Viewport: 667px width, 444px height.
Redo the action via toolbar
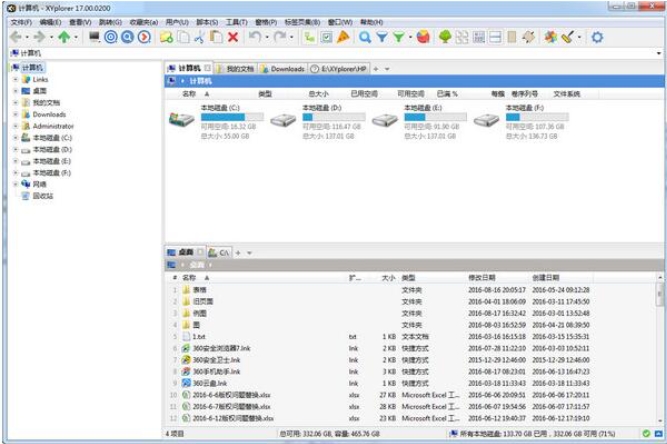280,37
